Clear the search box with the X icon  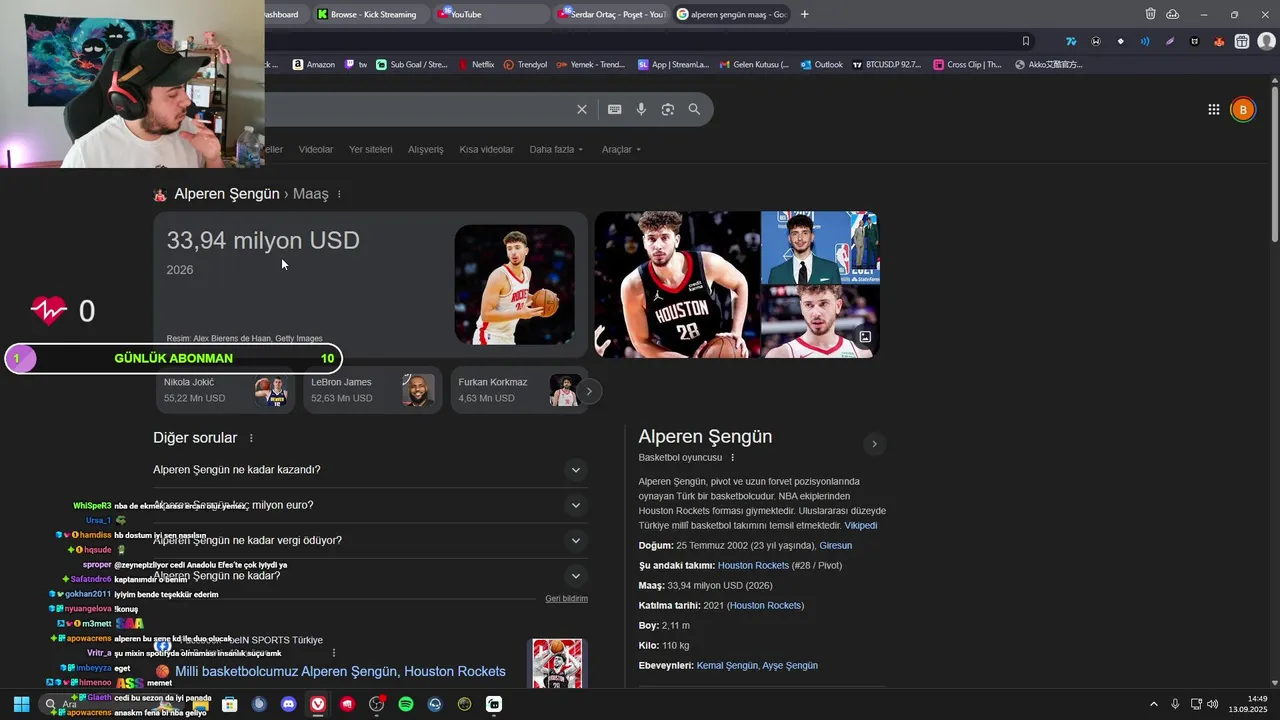click(x=582, y=109)
